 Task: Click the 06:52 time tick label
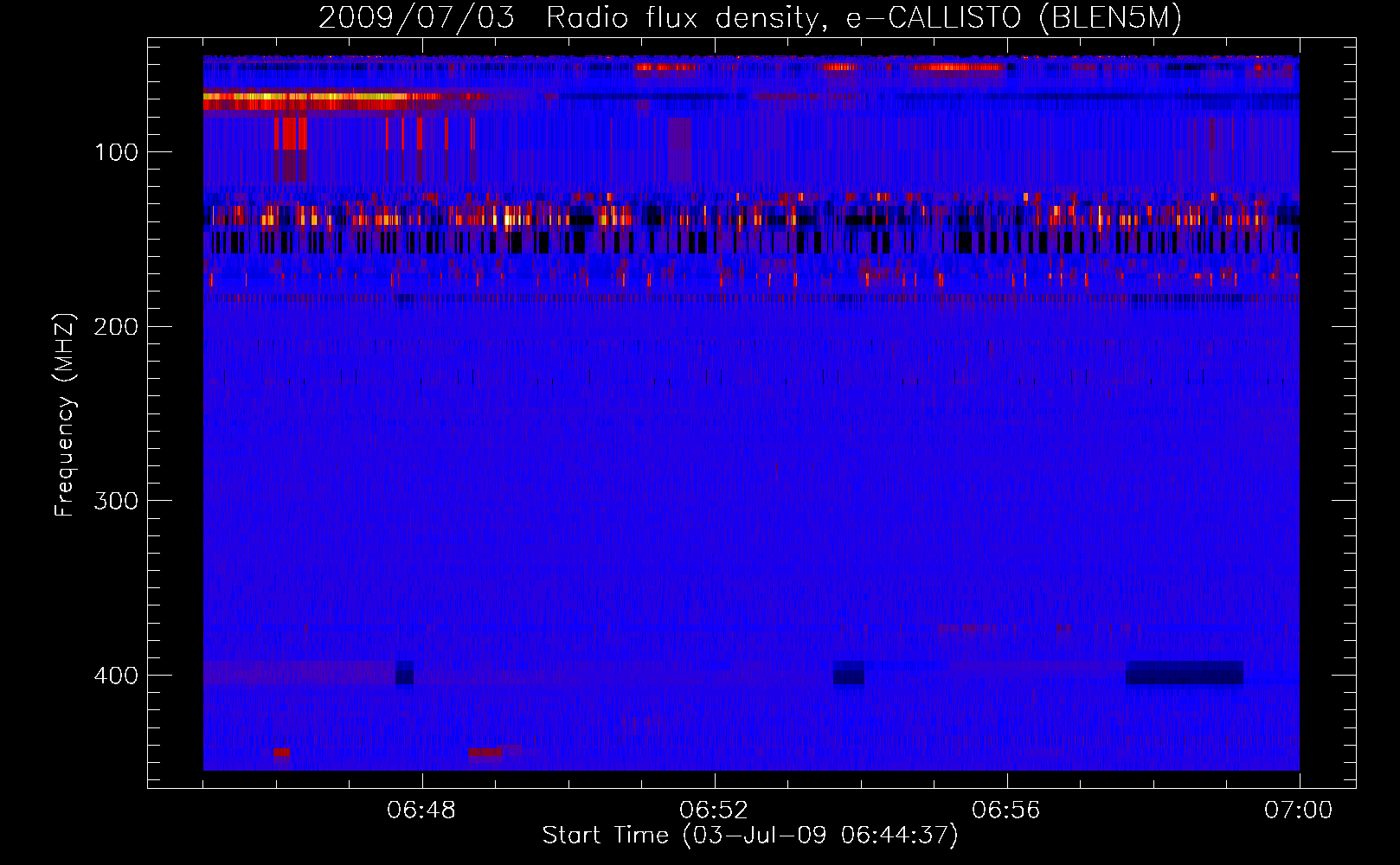click(714, 811)
